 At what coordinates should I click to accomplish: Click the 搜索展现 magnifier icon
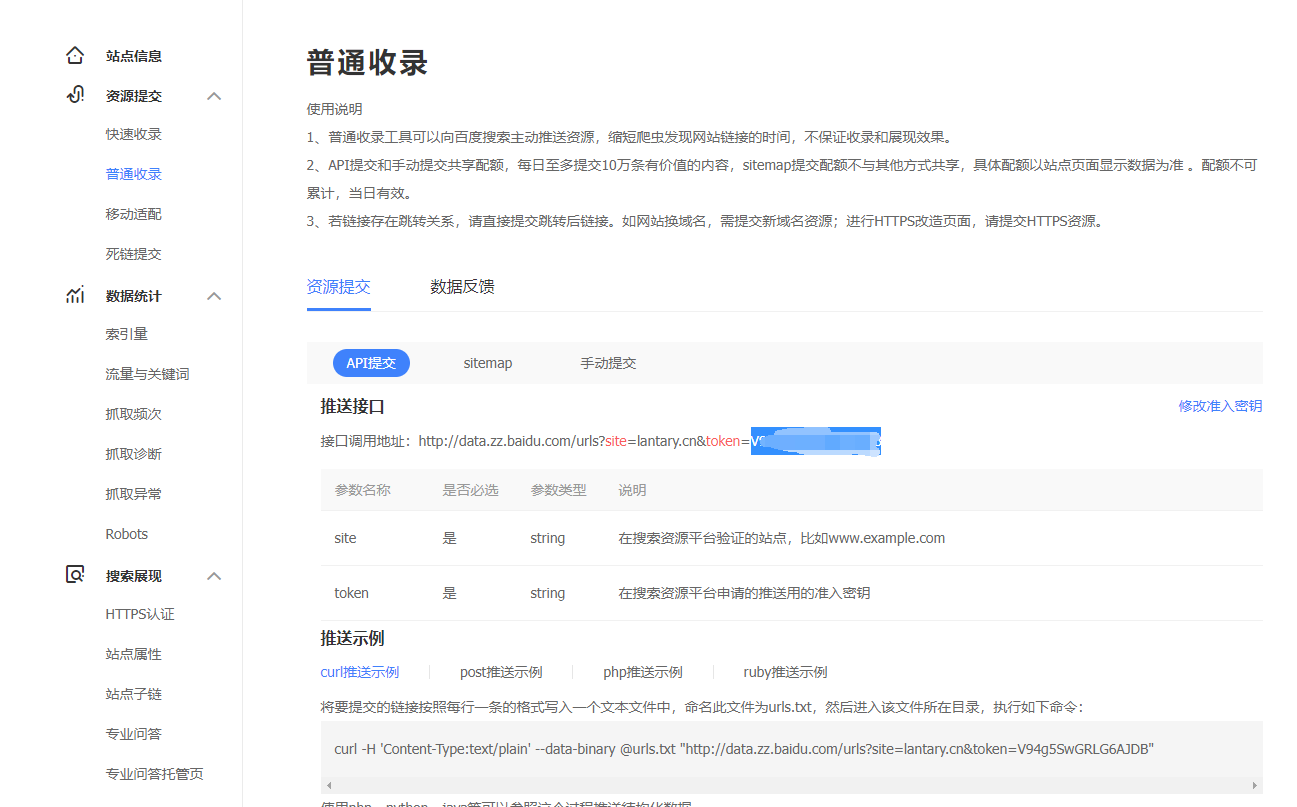click(74, 574)
